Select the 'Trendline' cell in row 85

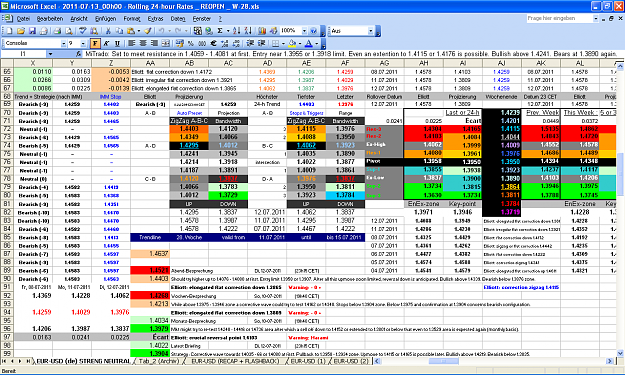(x=150, y=237)
